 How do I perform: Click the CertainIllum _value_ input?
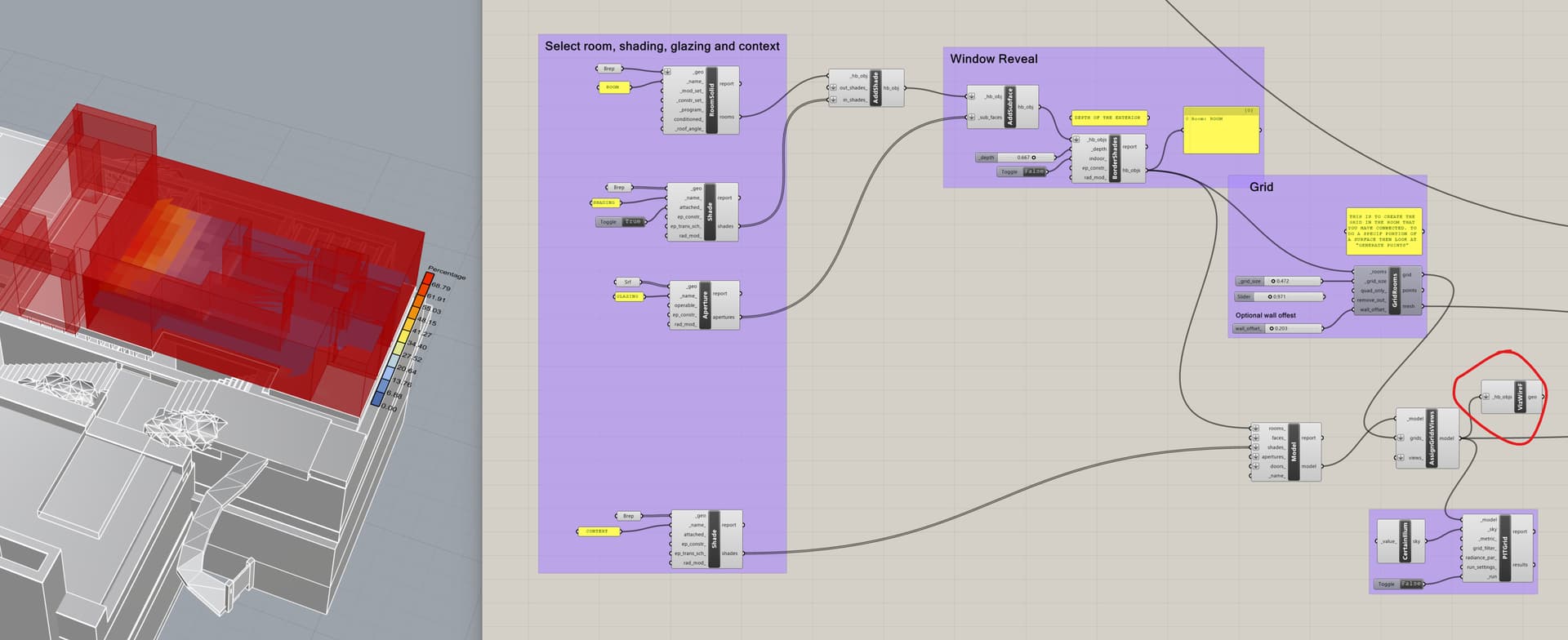pos(1388,541)
